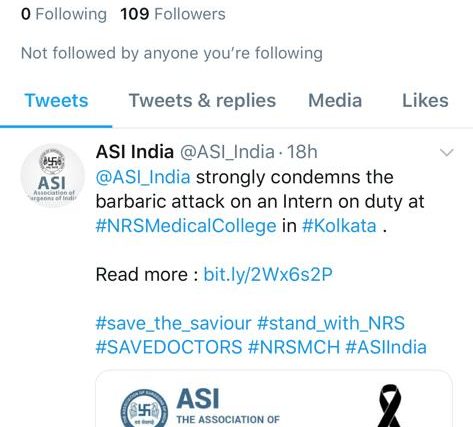Image resolution: width=473 pixels, height=427 pixels.
Task: View the 0 Following list
Action: pyautogui.click(x=64, y=14)
